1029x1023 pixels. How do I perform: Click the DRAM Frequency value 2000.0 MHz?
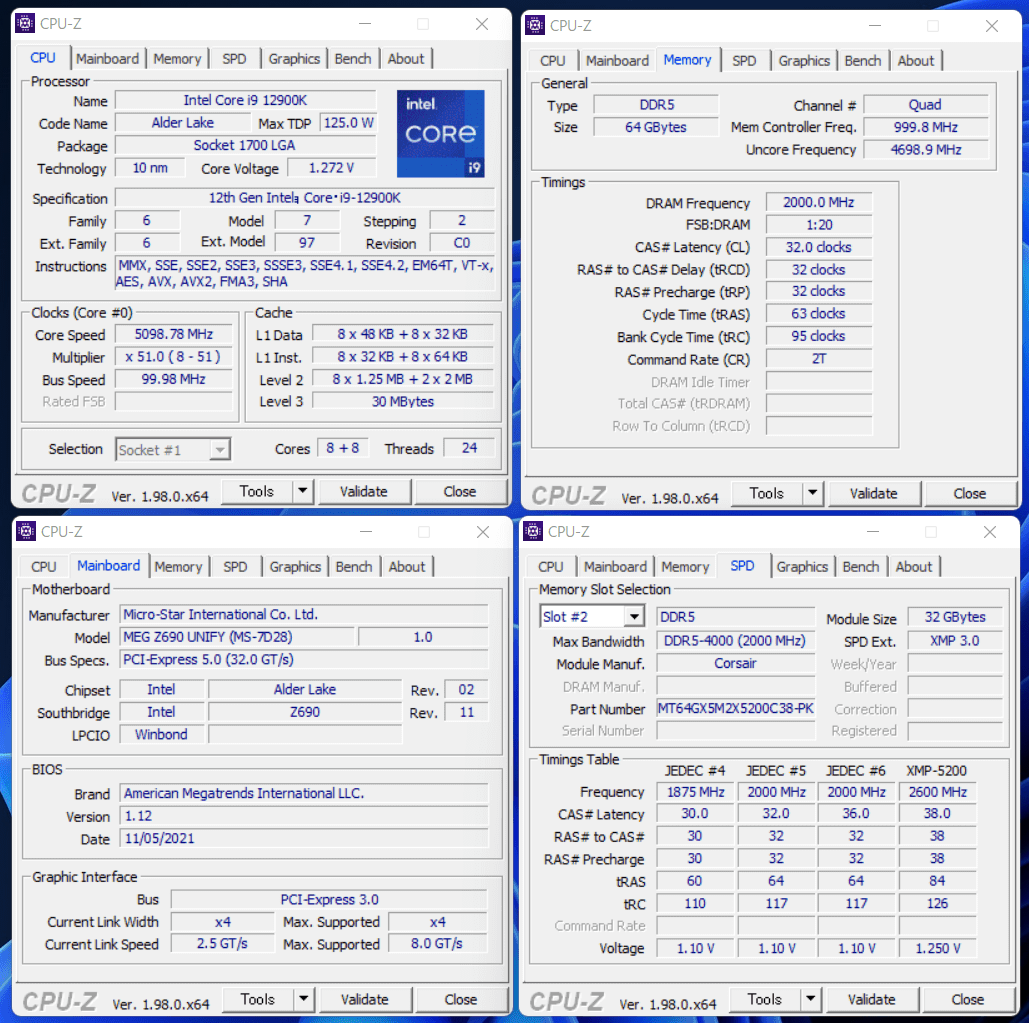click(818, 203)
